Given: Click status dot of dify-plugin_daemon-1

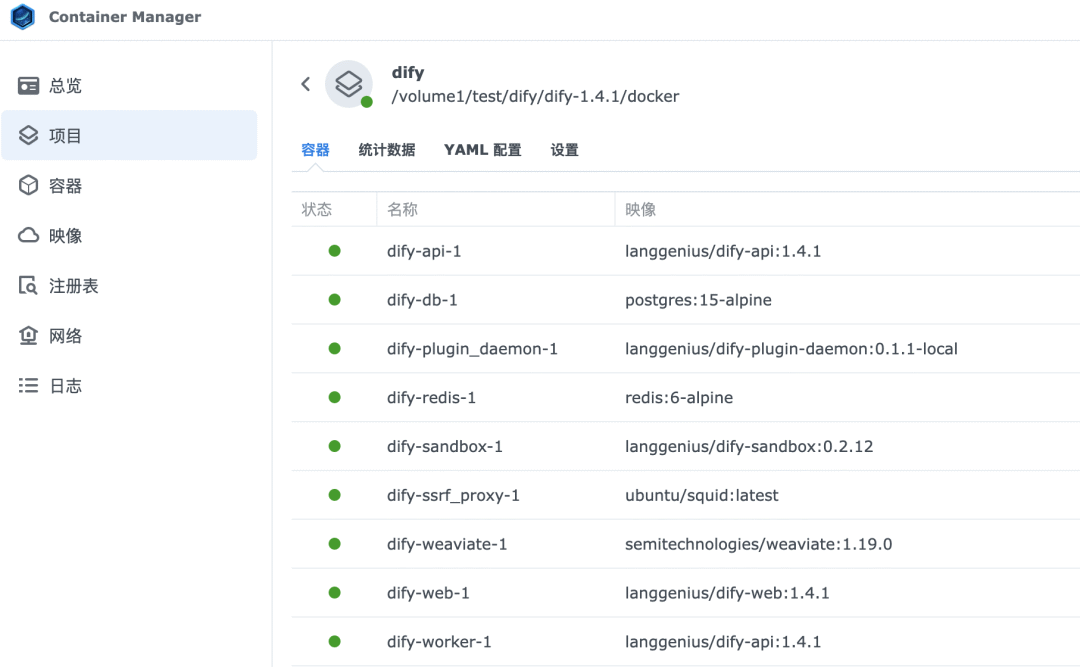Looking at the screenshot, I should tap(335, 349).
